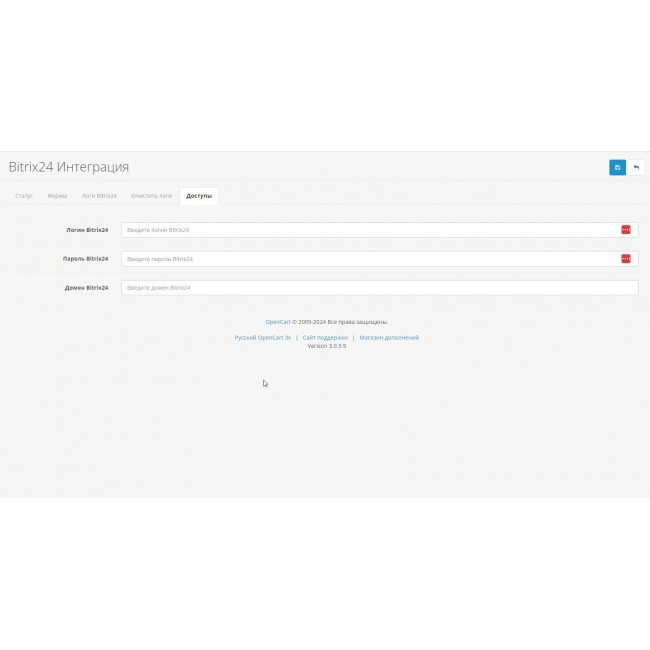650x650 pixels.
Task: Click the blue save icon button
Action: pos(617,167)
